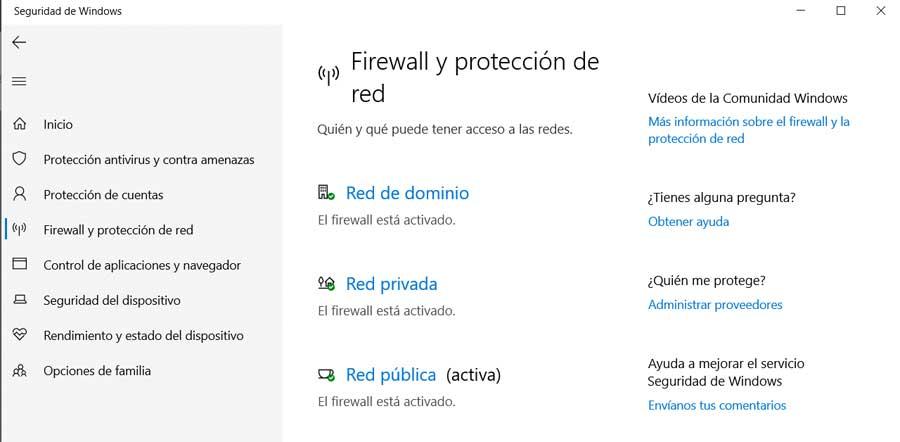The width and height of the screenshot is (900, 442).
Task: Click the app and browser control icon
Action: point(20,264)
